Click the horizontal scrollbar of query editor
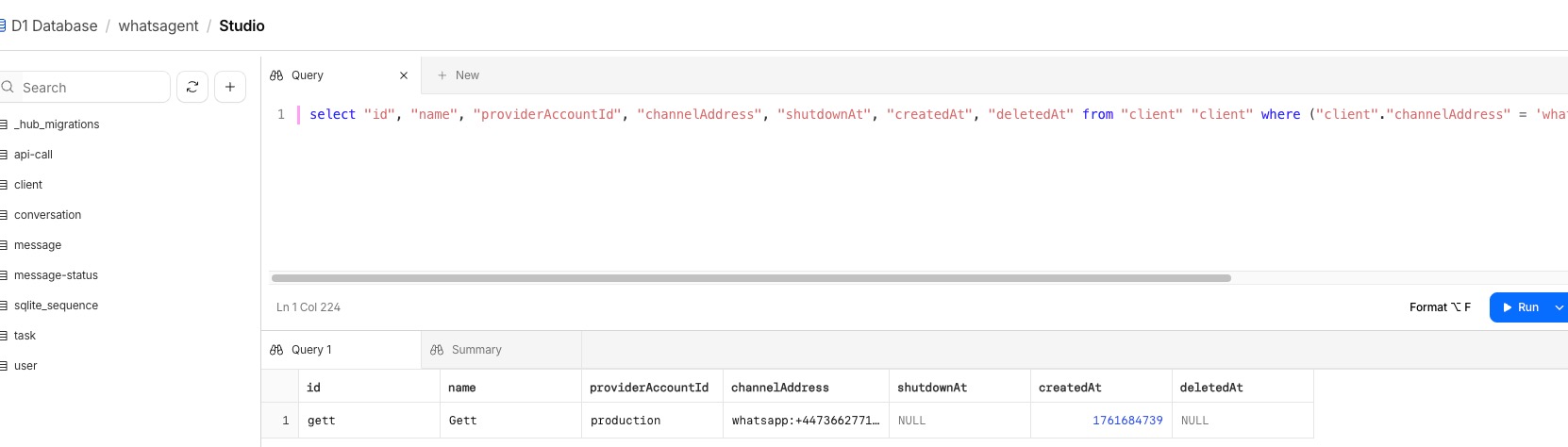 tap(751, 278)
